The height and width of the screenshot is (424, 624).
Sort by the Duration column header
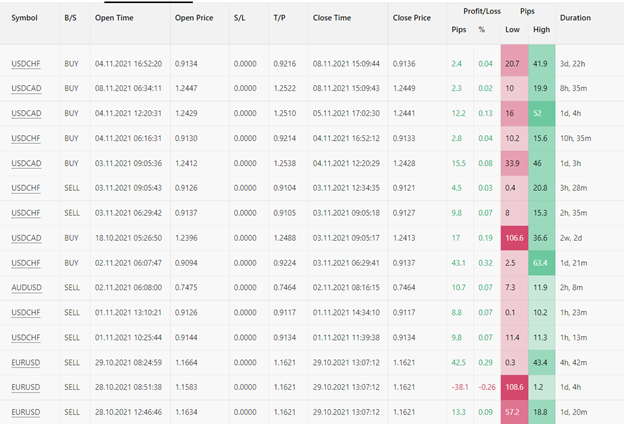tap(575, 18)
